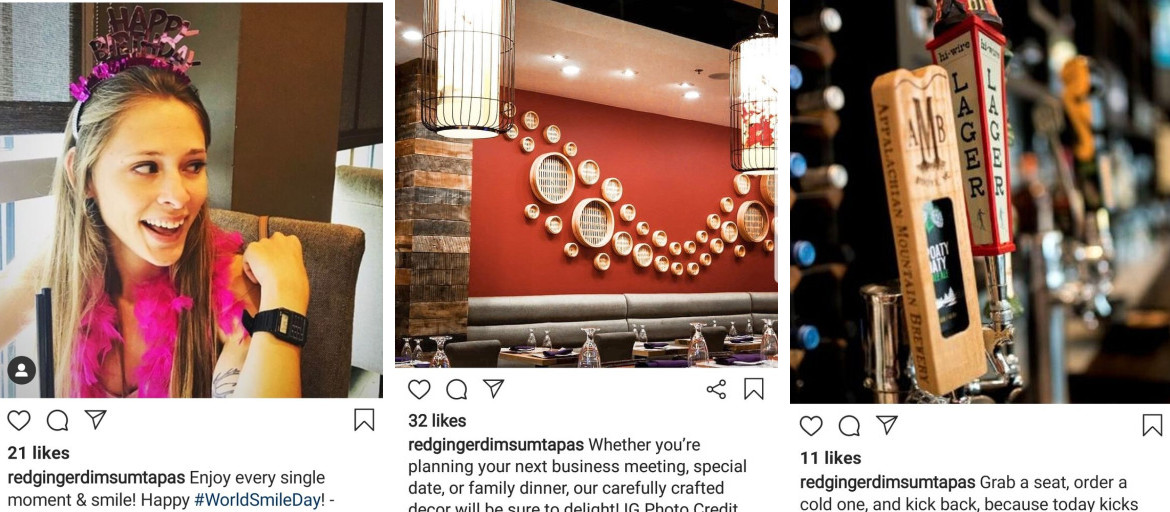
Task: Open comments on the beer tap post
Action: point(849,425)
